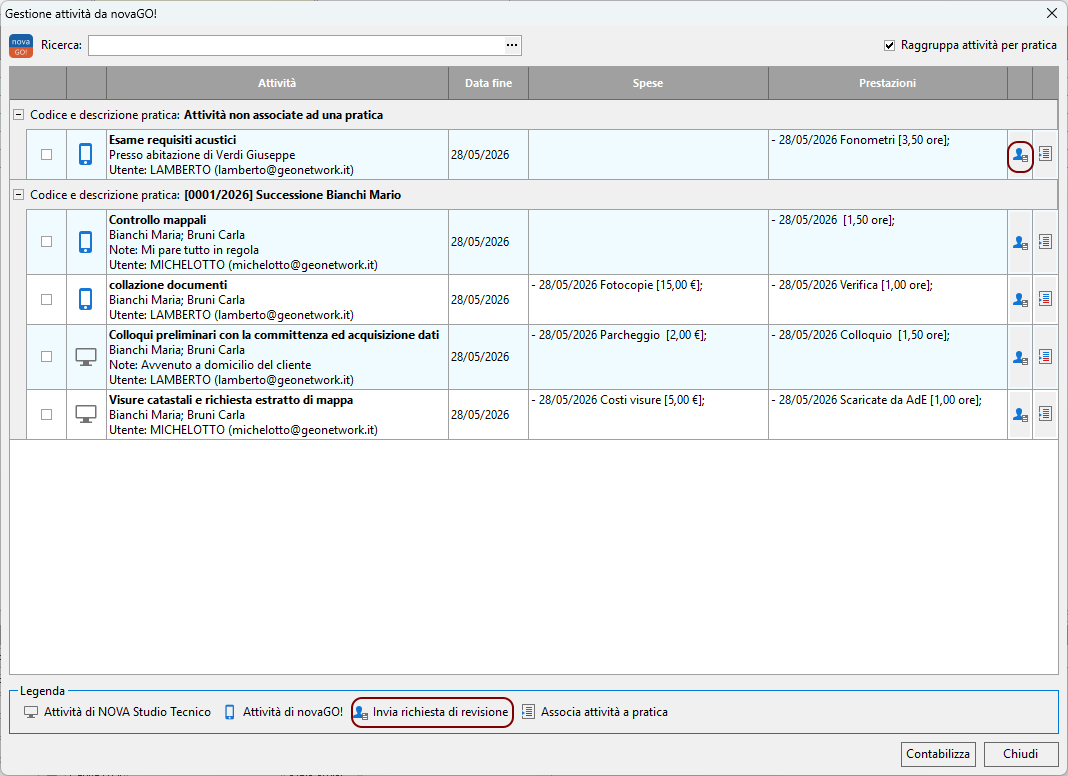
Task: Click the Costi visure [5,00 €] expense cell
Action: click(x=648, y=414)
